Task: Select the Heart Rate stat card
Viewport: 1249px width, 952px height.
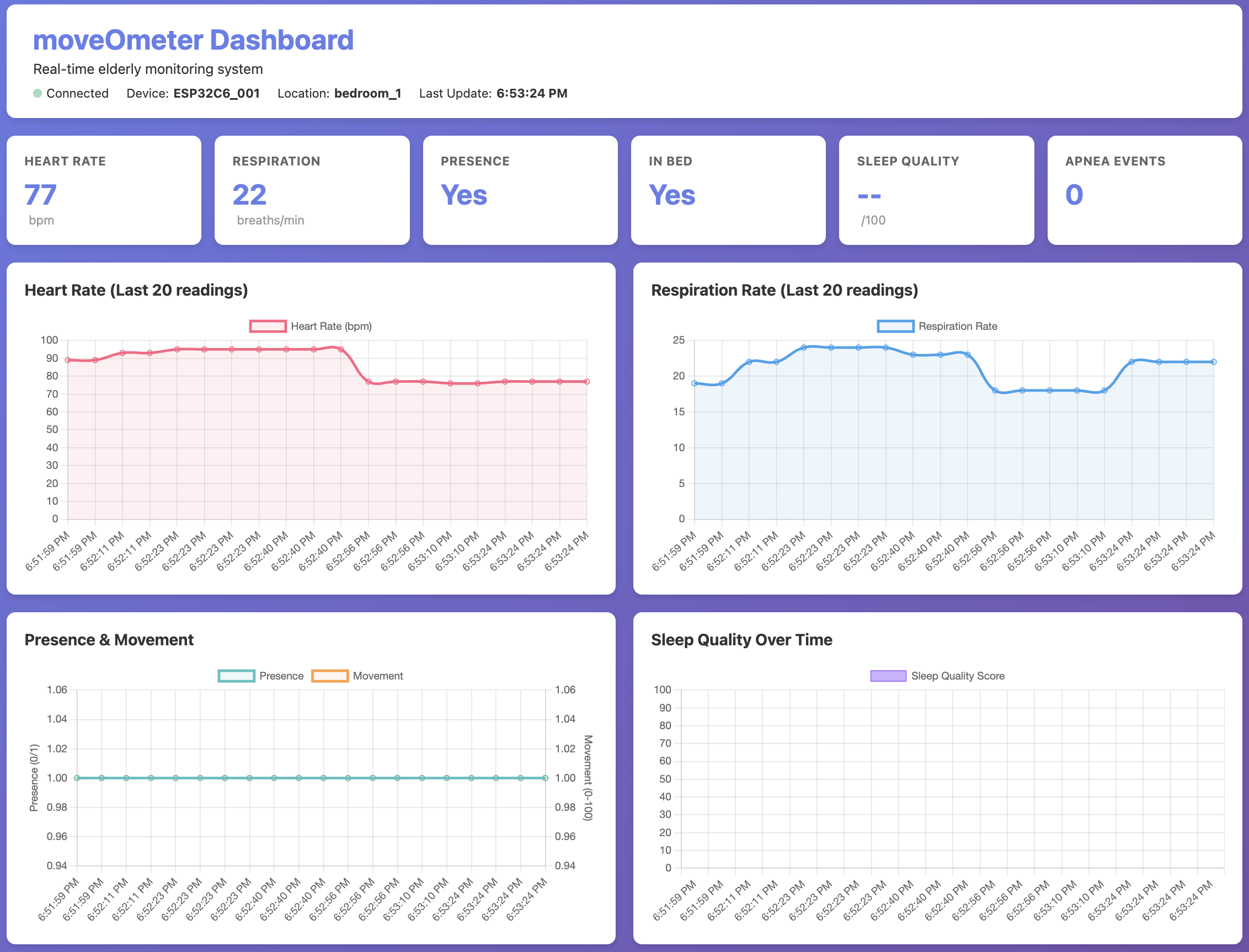Action: click(x=104, y=190)
